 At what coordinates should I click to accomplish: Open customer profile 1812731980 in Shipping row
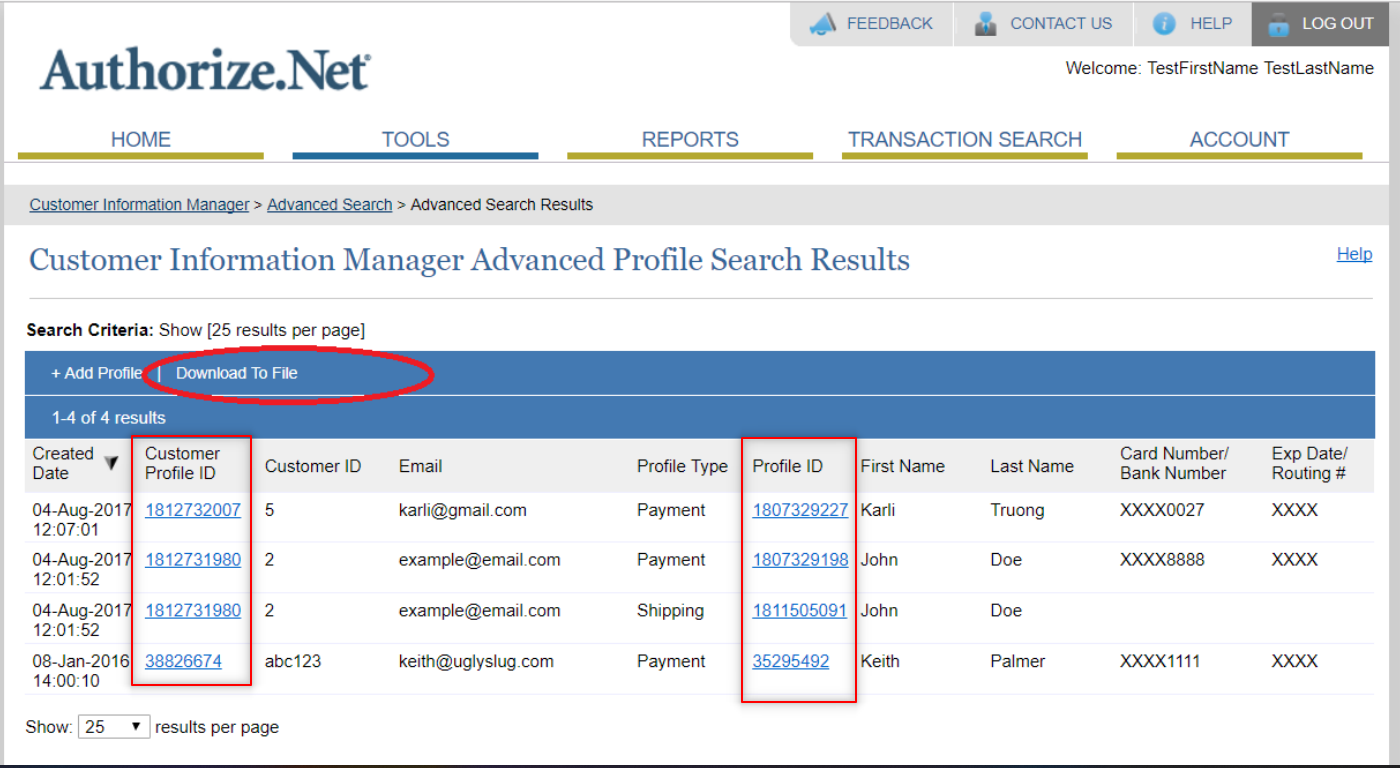click(193, 610)
